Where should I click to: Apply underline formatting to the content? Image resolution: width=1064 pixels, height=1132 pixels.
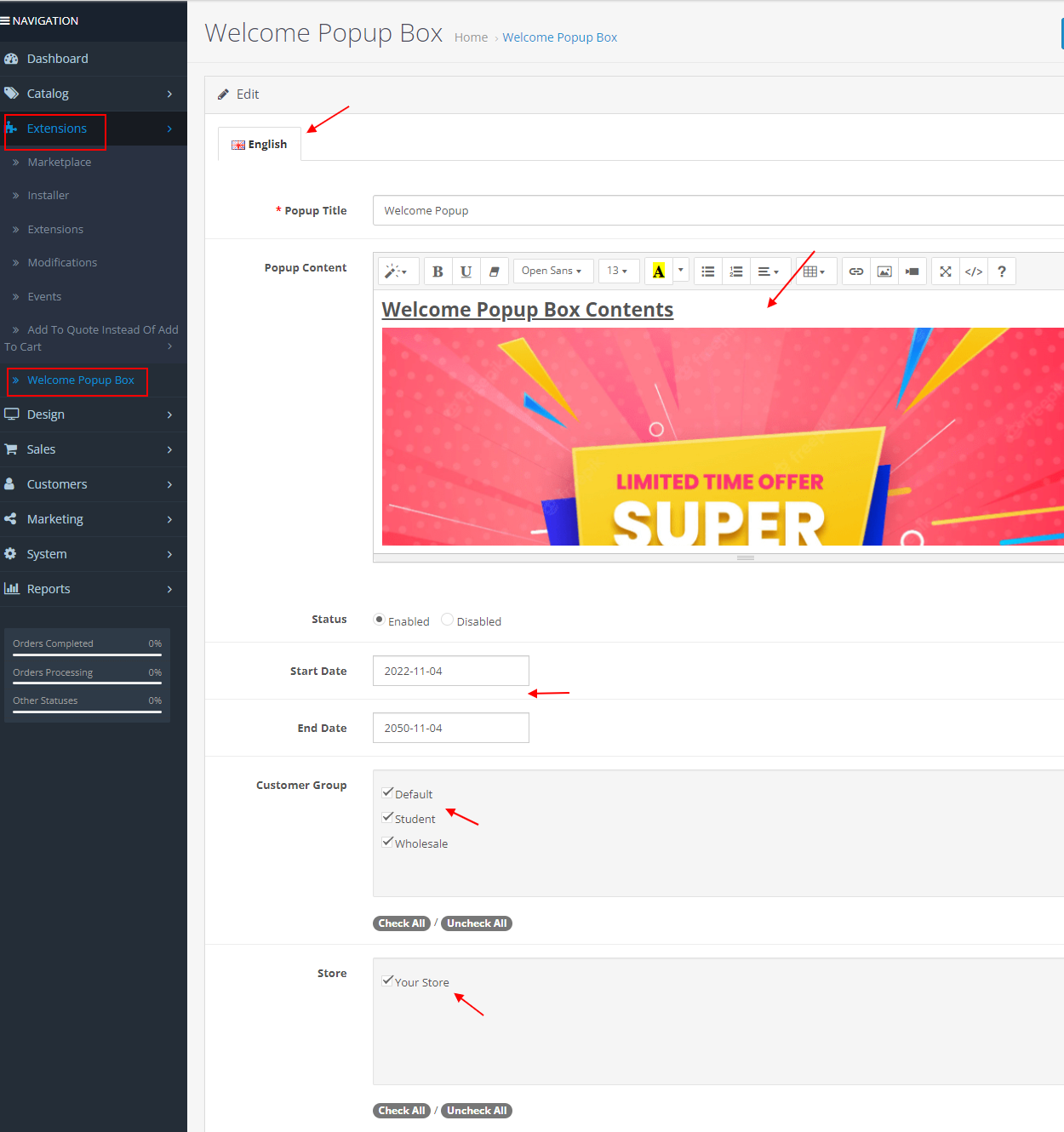(x=466, y=271)
